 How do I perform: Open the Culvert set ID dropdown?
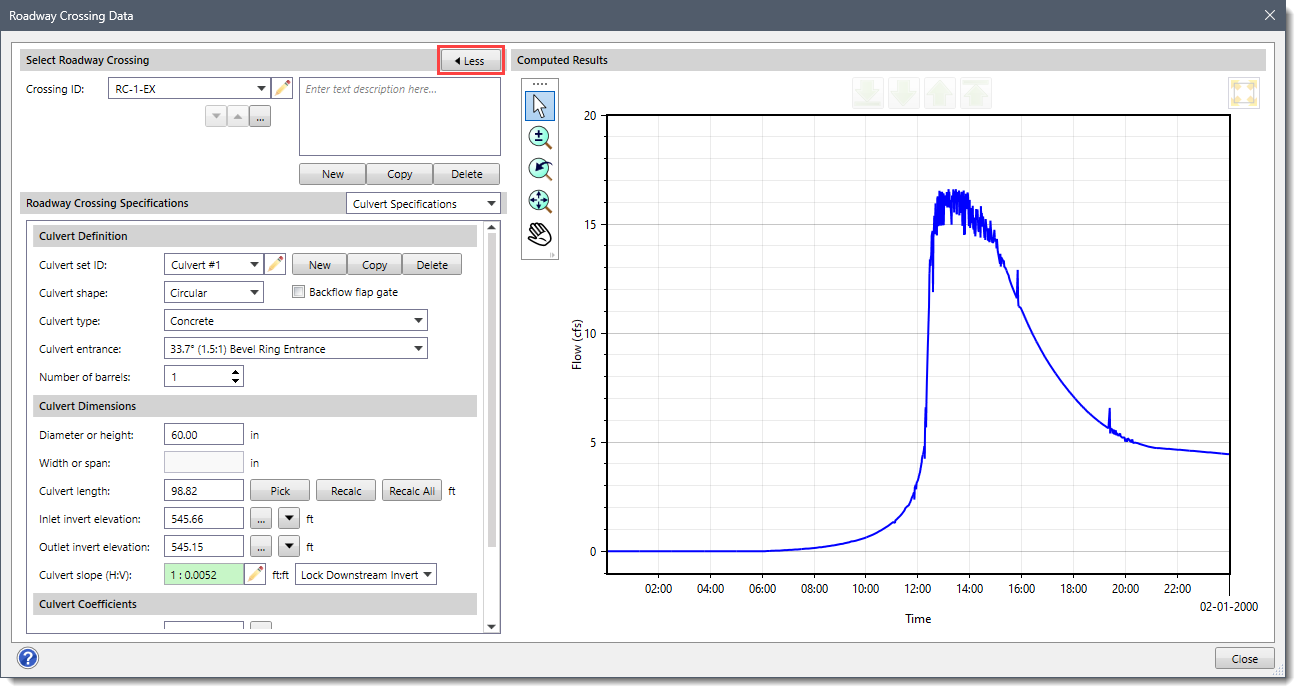(x=253, y=265)
